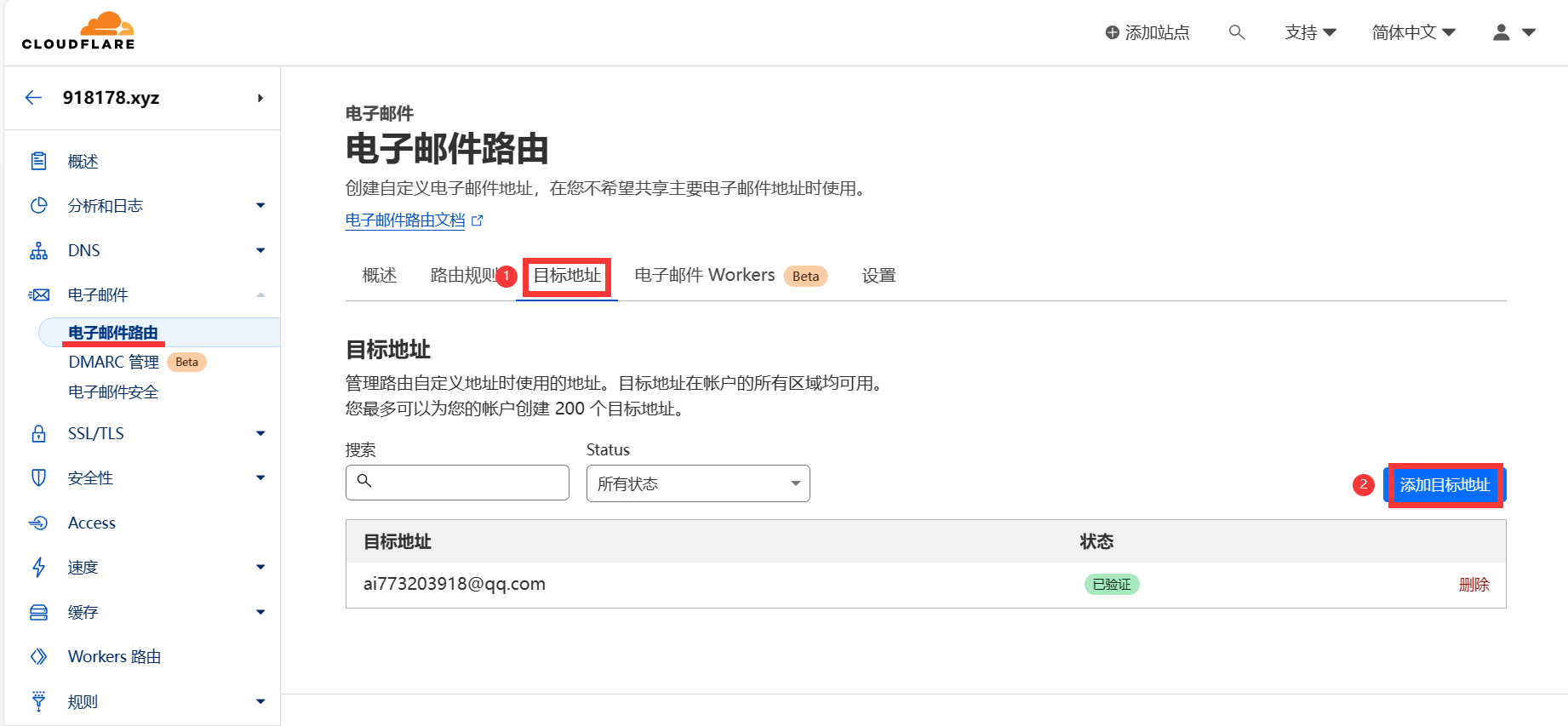Expand the 规则 sidebar arrow

[x=260, y=701]
